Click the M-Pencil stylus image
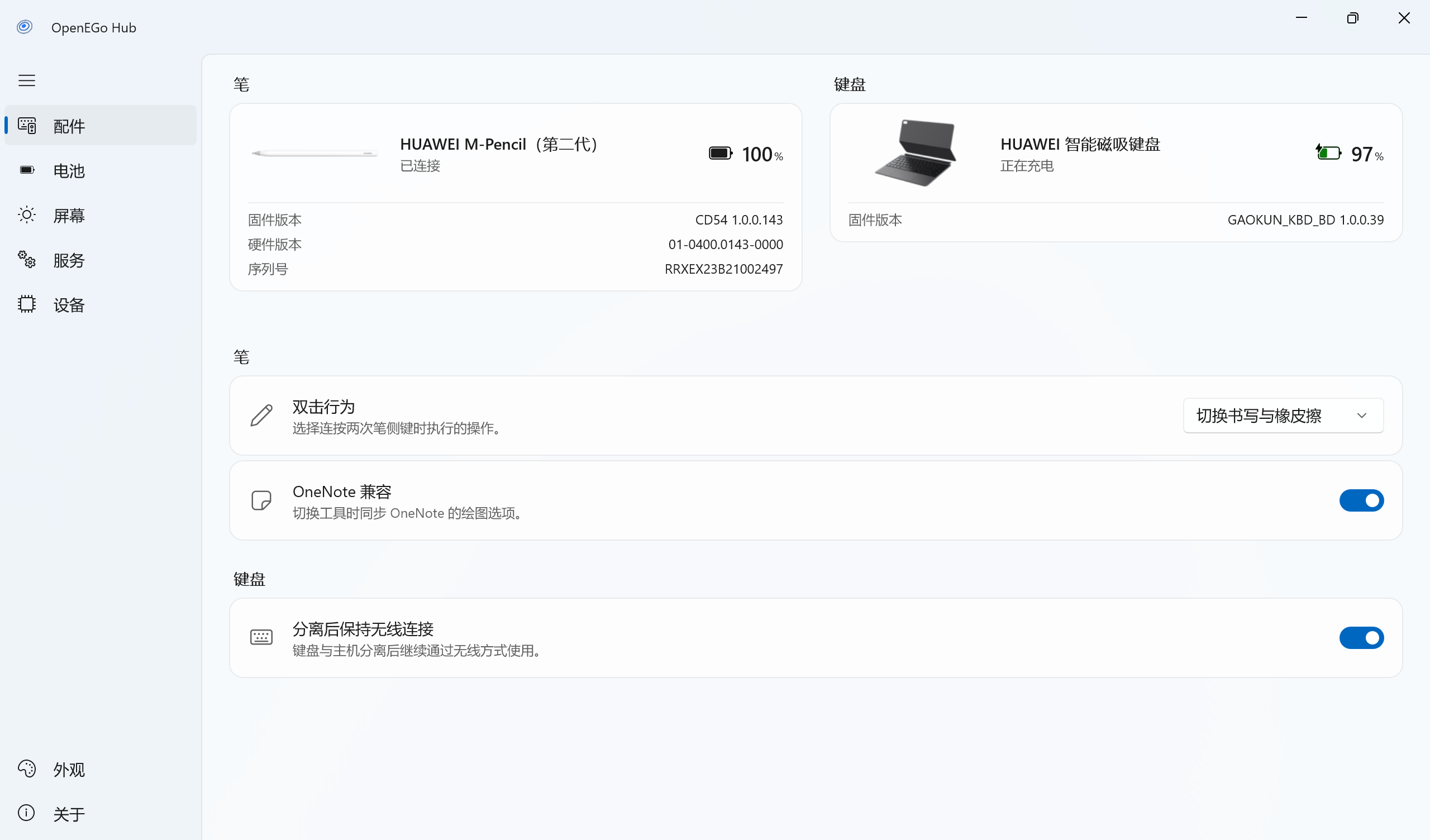This screenshot has height=840, width=1430. click(x=315, y=153)
